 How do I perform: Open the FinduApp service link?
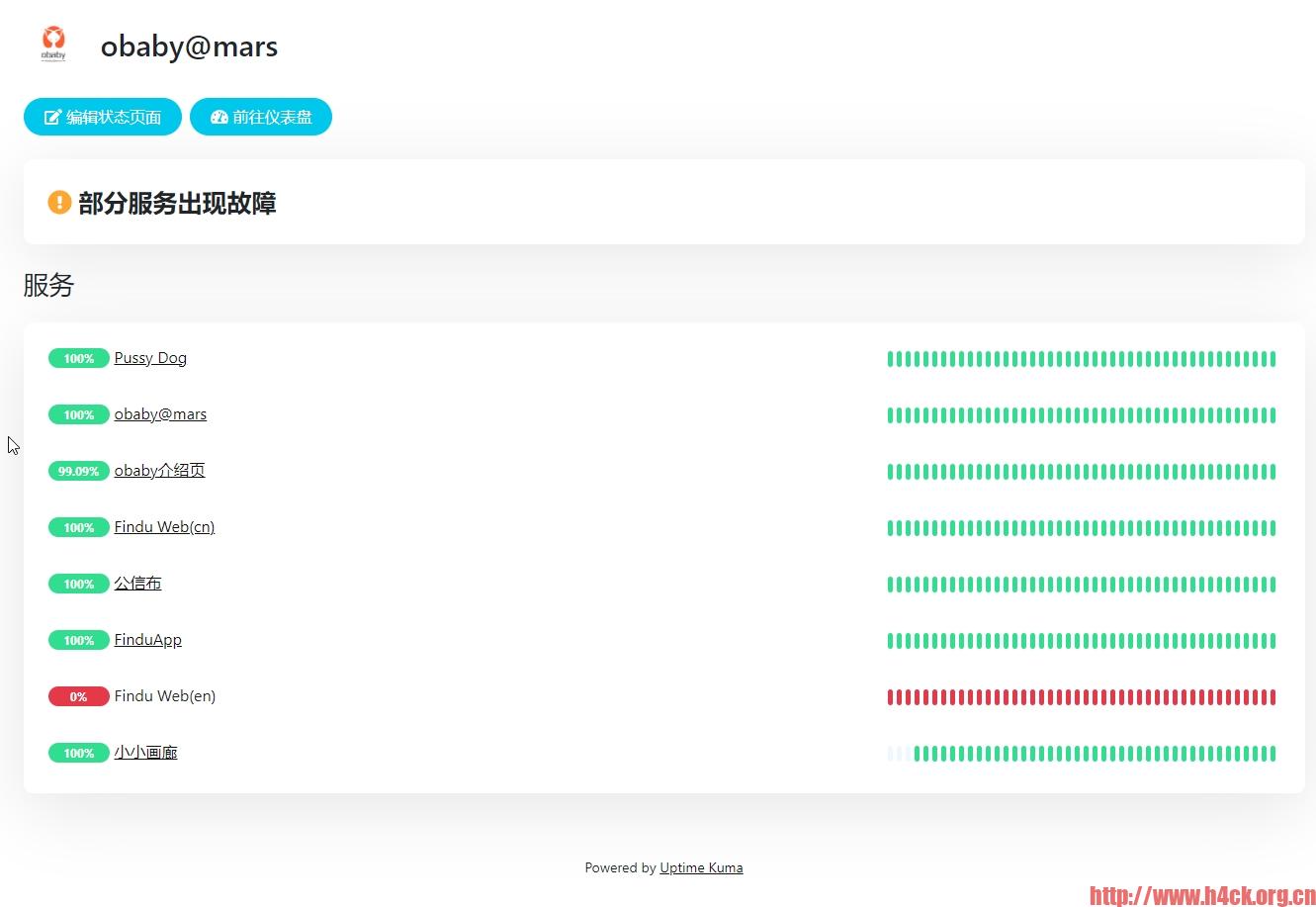(x=147, y=639)
